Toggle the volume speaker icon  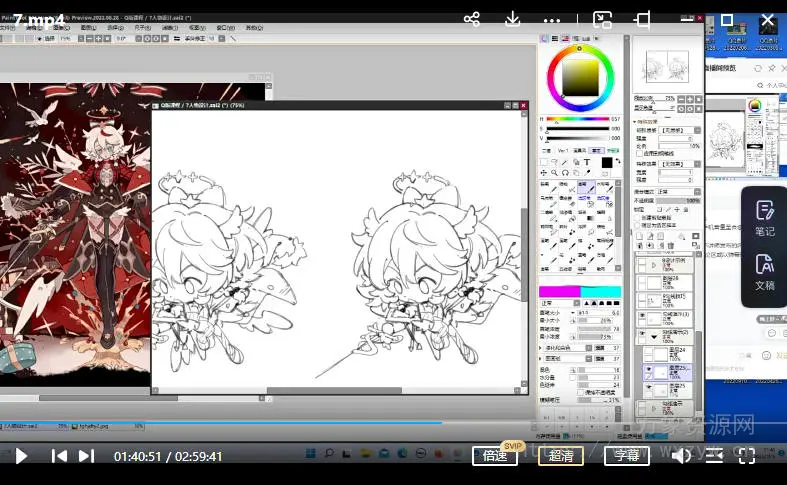[680, 456]
